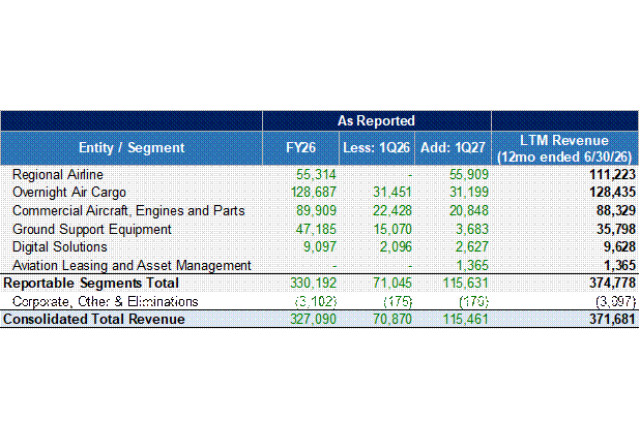The image size is (640, 440).
Task: Click Ground Support Equipment FY26 value 47,185
Action: [316, 229]
